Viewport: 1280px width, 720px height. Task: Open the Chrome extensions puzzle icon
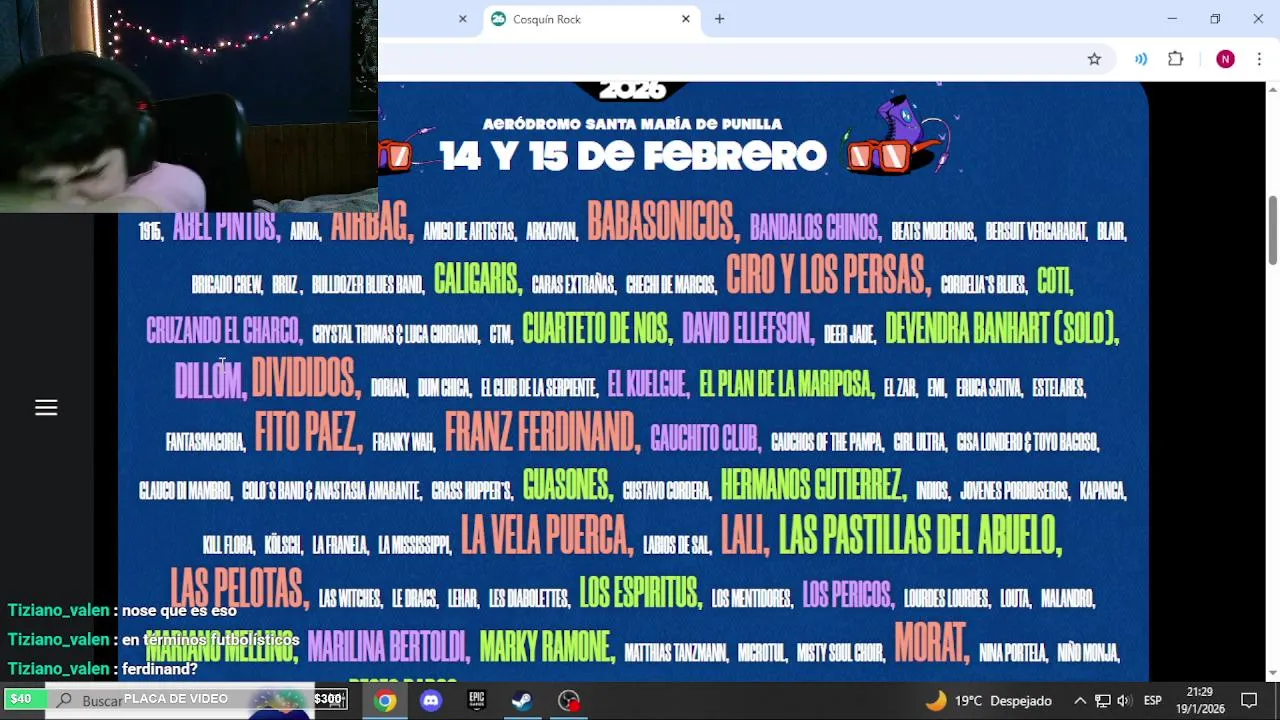(x=1176, y=59)
